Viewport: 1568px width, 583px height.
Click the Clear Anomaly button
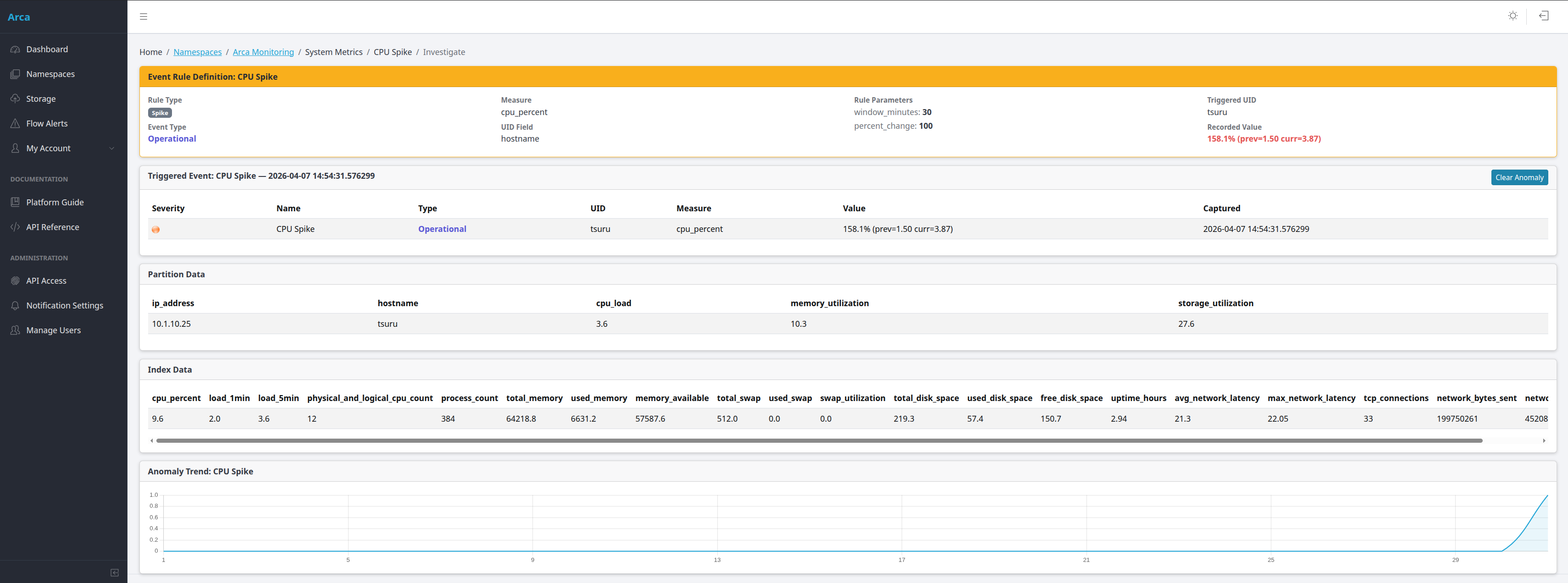point(1519,177)
